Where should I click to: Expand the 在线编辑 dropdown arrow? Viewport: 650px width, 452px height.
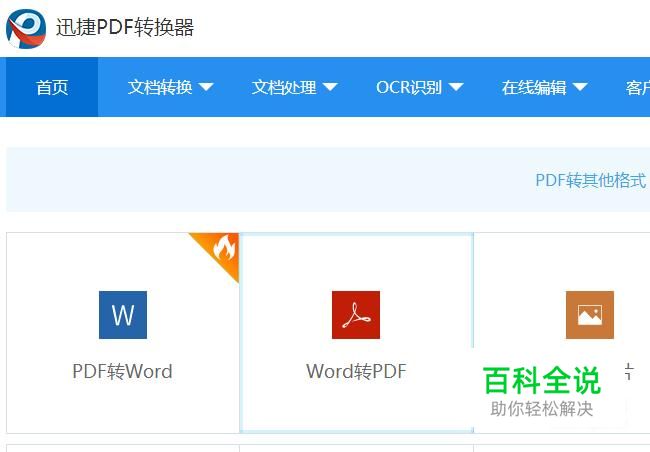point(580,87)
